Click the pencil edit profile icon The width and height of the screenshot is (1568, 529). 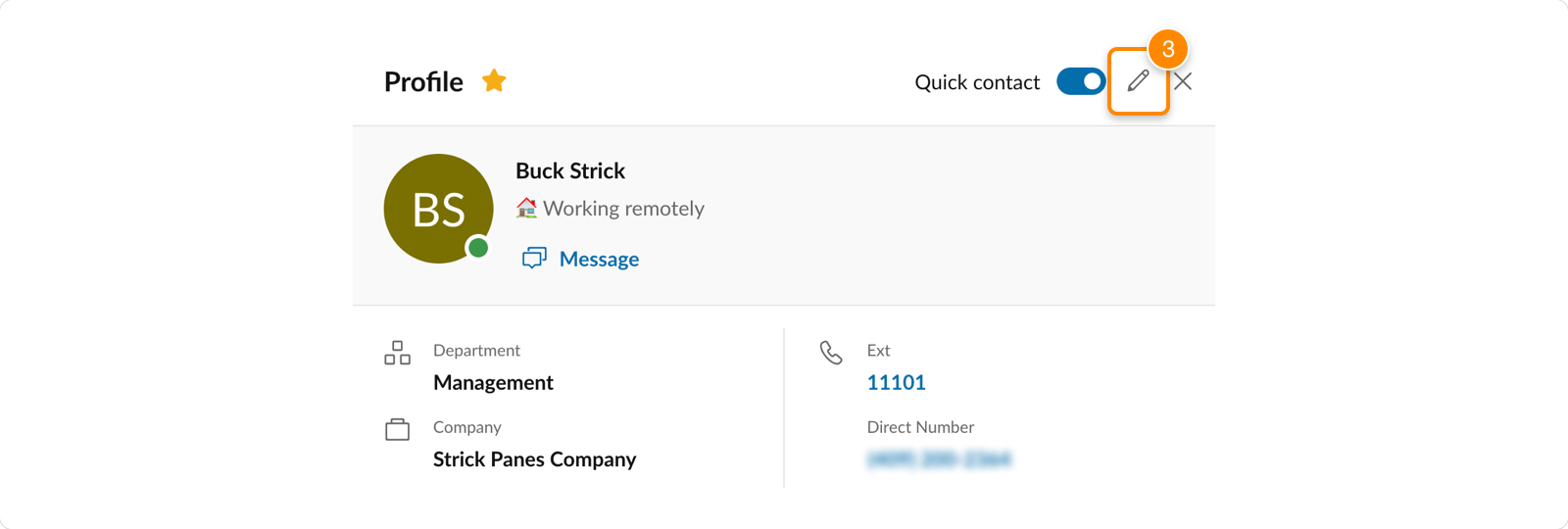point(1138,81)
